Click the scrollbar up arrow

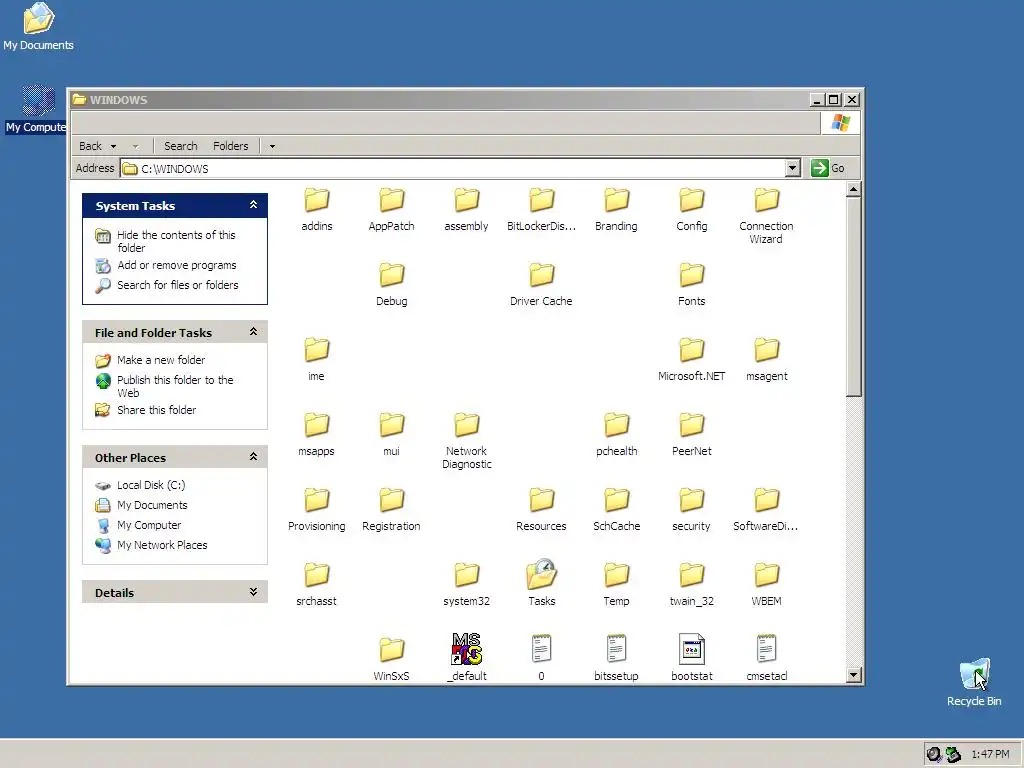(854, 189)
